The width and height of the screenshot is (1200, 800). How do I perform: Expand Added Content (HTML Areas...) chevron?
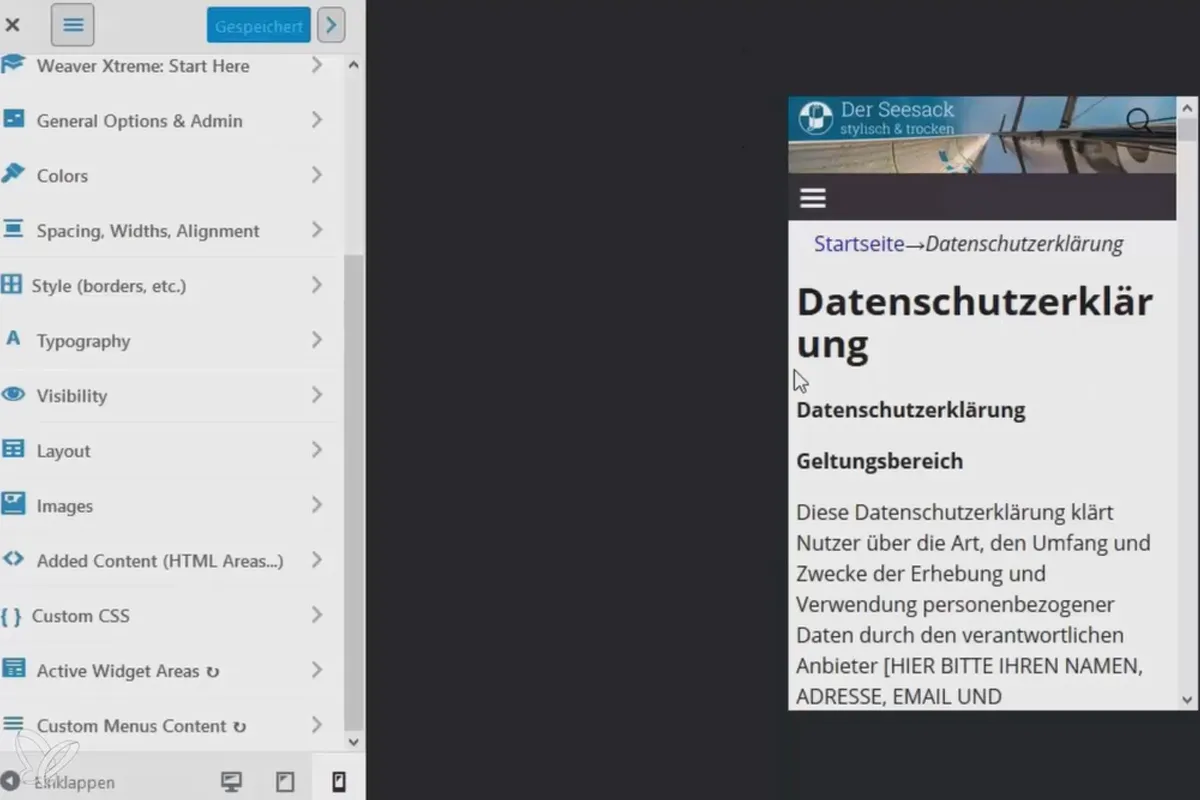[x=316, y=560]
